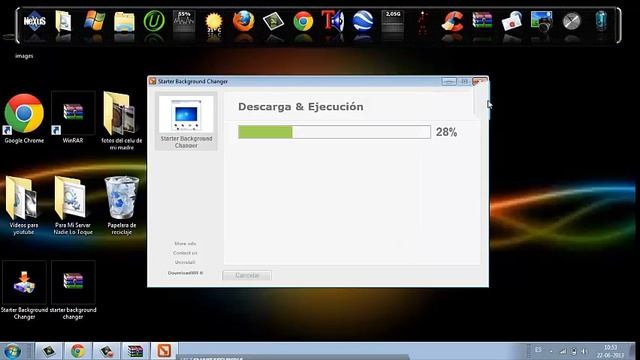Click the red dotted figure dock icon
Image resolution: width=640 pixels, height=360 pixels.
[423, 21]
